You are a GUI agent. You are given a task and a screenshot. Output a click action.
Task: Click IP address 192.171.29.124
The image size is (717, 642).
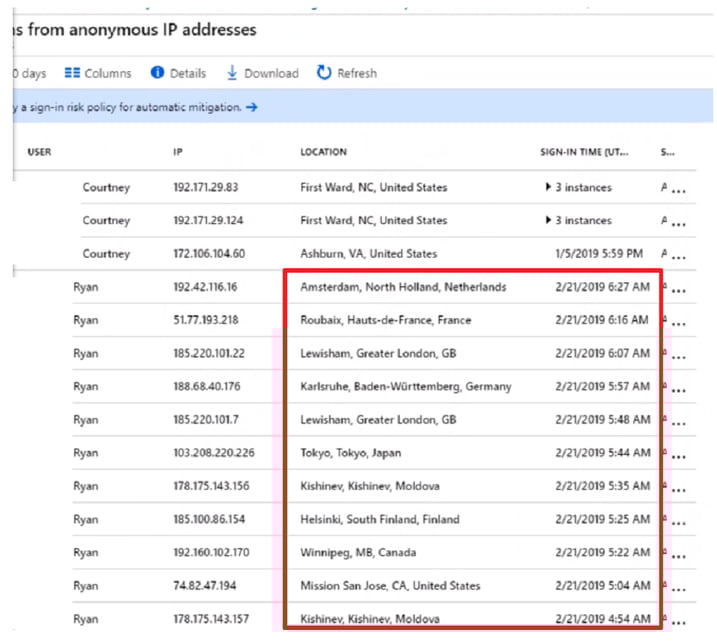click(x=208, y=220)
